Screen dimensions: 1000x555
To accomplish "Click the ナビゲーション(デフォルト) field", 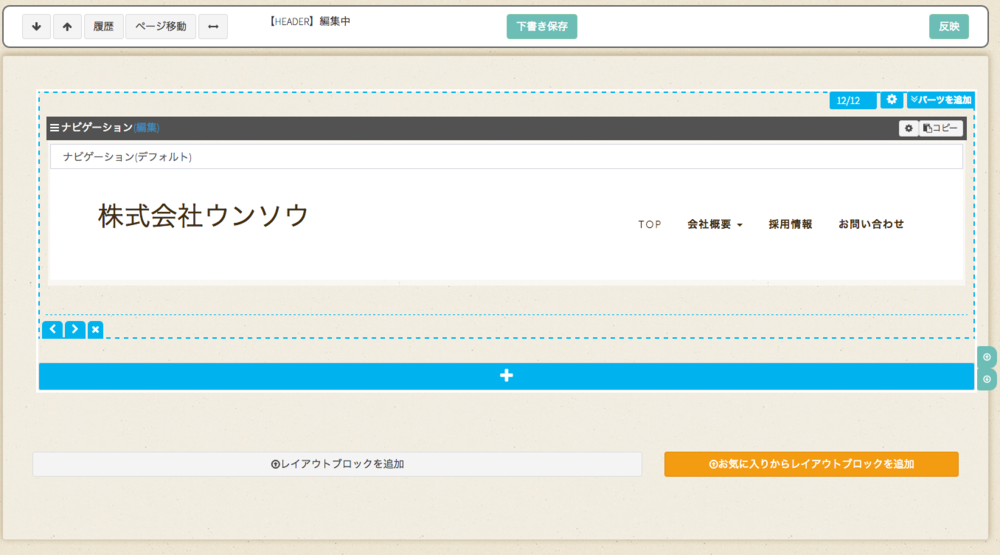I will point(506,156).
